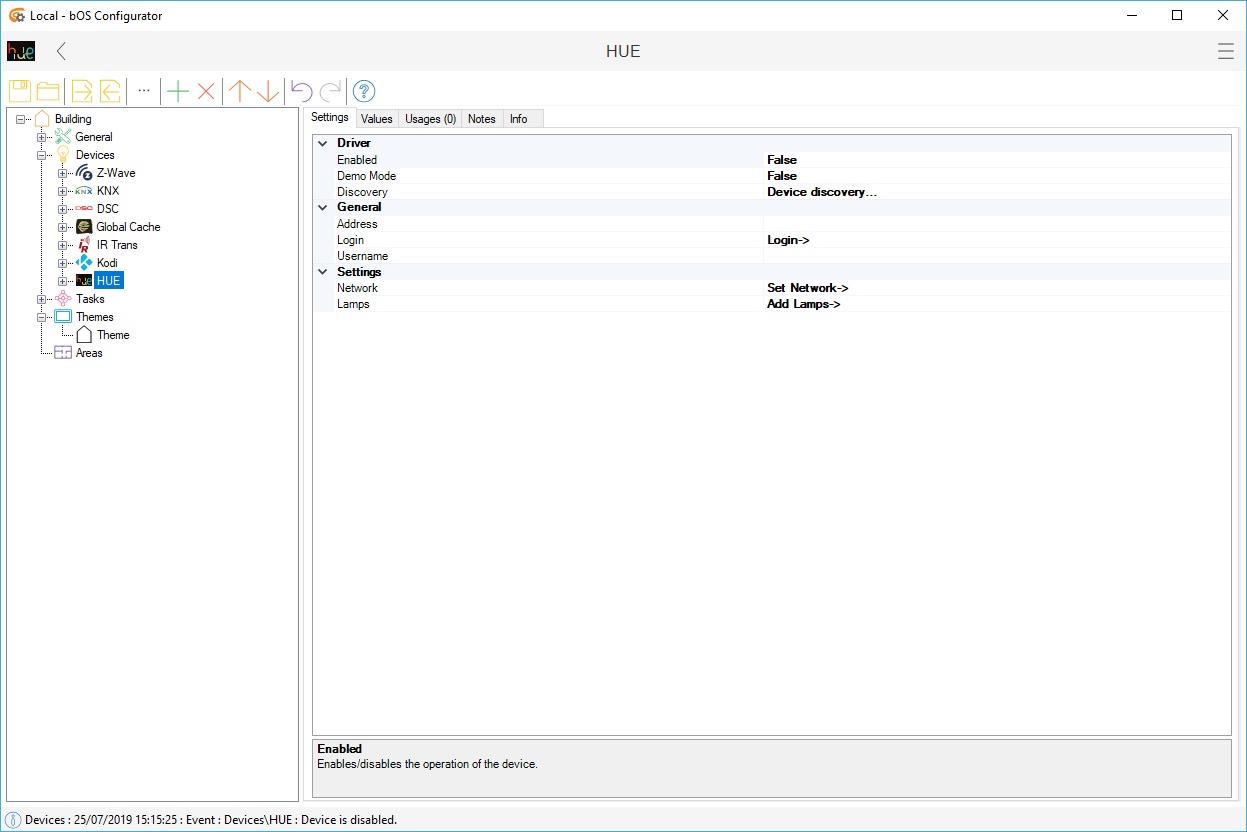Screen dimensions: 1247x832
Task: Switch to the Values tab
Action: 377,119
